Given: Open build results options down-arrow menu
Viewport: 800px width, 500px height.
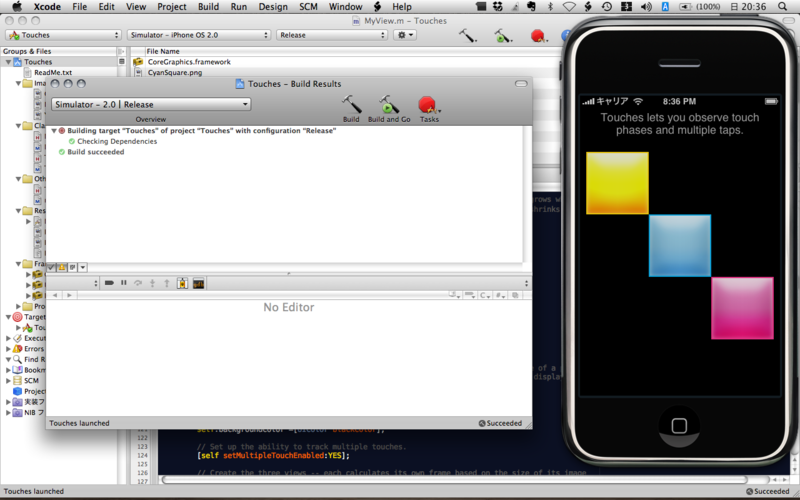Looking at the screenshot, I should click(x=83, y=267).
